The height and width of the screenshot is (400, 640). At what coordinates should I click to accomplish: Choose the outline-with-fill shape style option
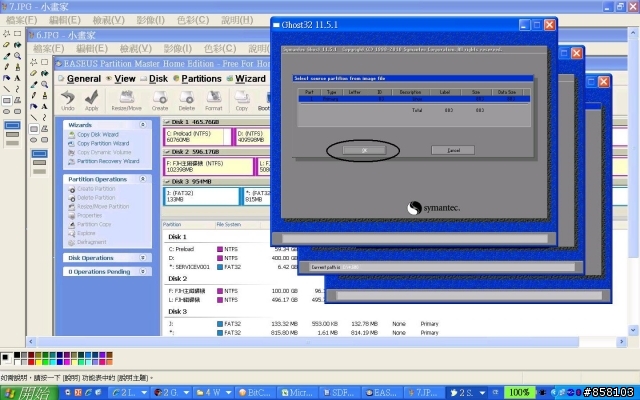(x=12, y=134)
